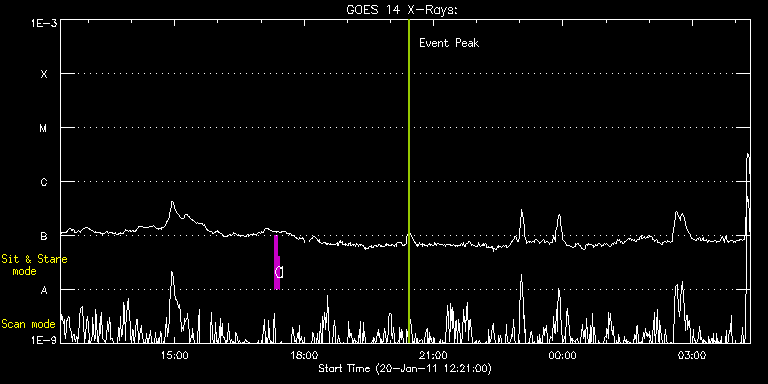Select the yellow "Scan mode" label
This screenshot has width=768, height=384.
[x=28, y=324]
